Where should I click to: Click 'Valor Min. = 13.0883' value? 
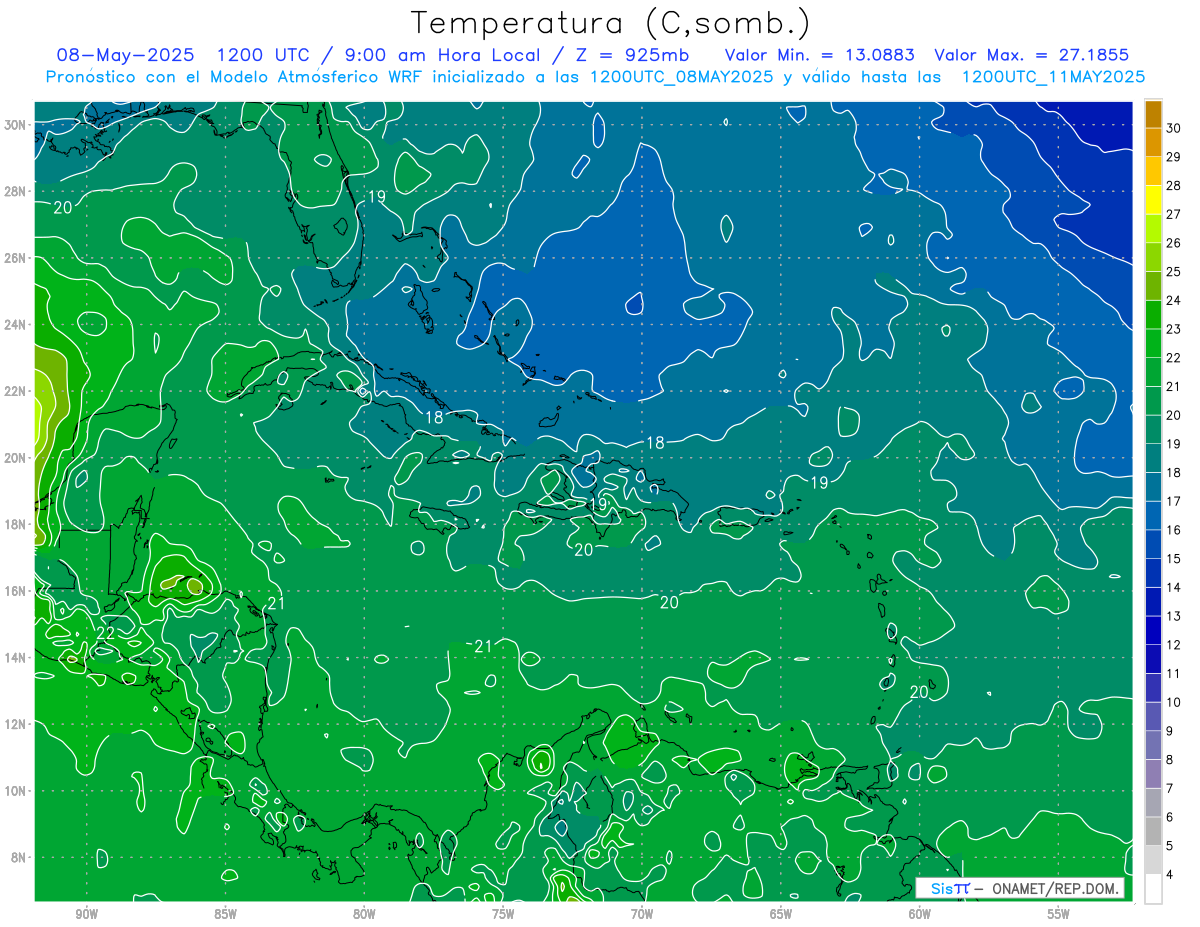819,55
